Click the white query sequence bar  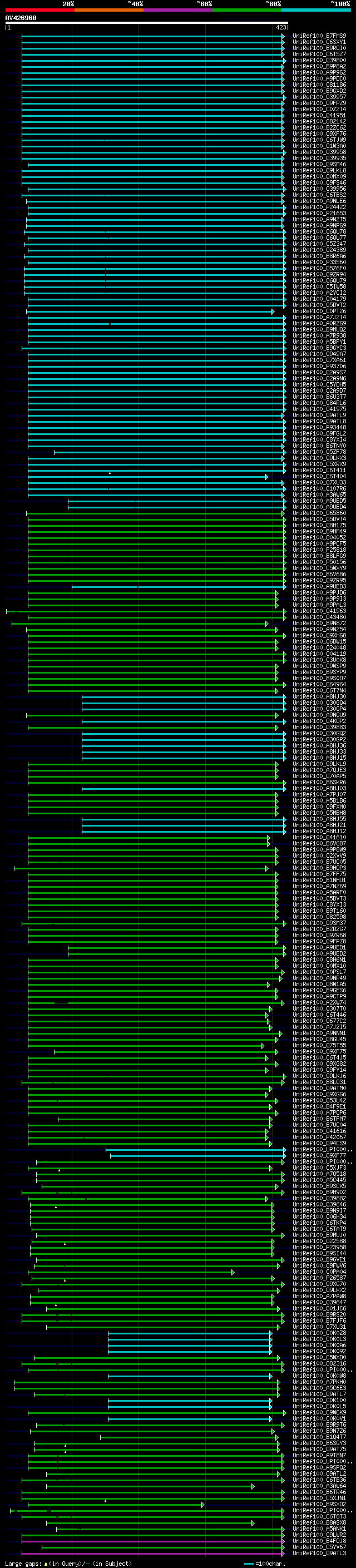click(x=147, y=23)
